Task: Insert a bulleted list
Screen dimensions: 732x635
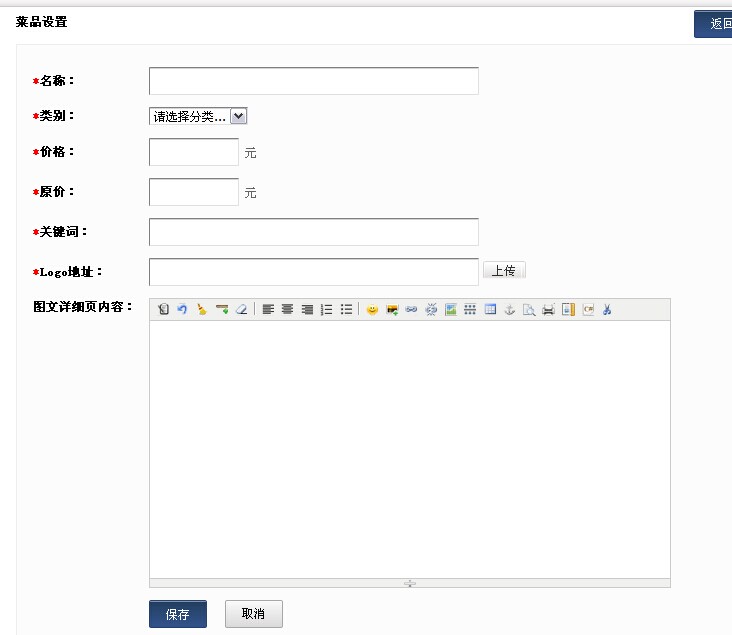Action: (x=346, y=310)
